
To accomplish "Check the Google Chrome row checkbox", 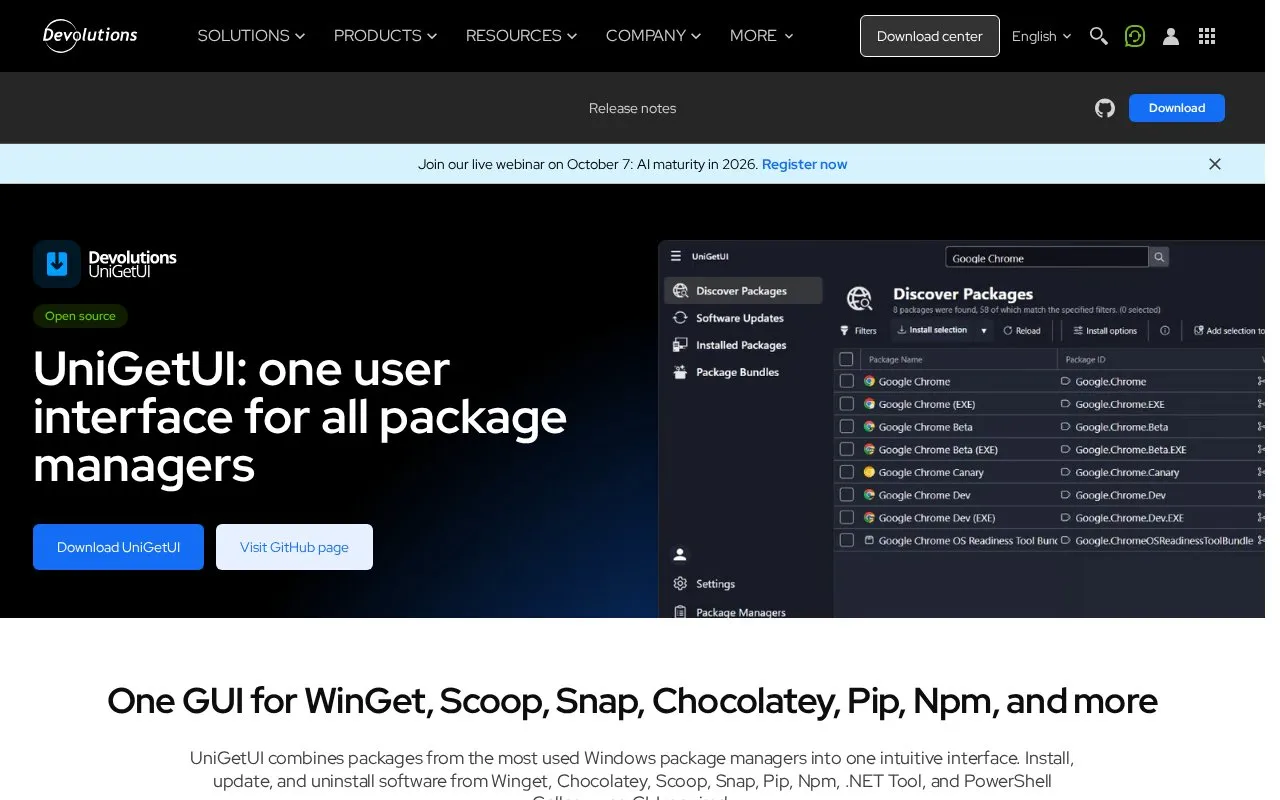I will (846, 381).
